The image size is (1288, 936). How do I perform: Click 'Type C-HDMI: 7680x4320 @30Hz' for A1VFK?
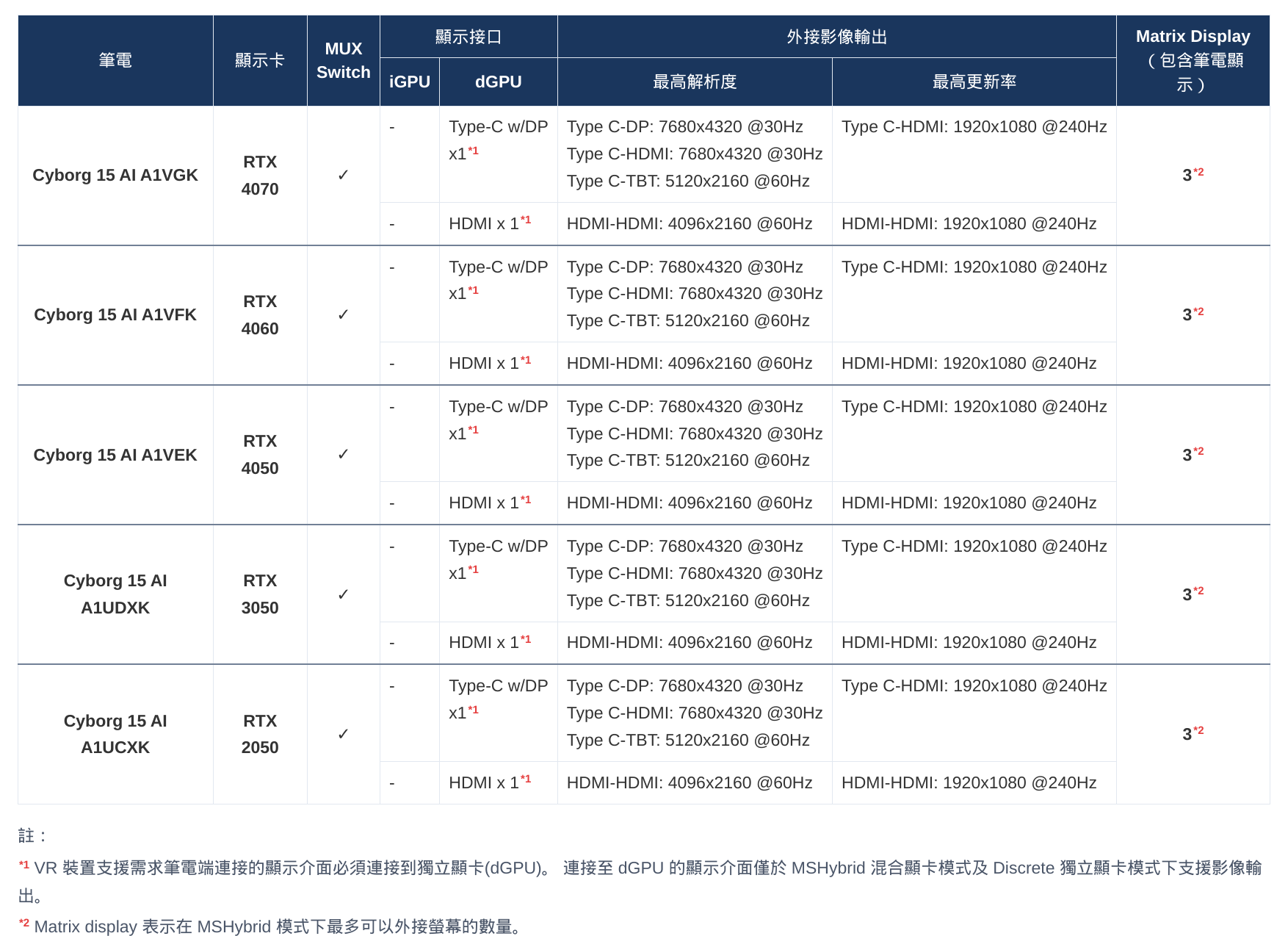pyautogui.click(x=695, y=293)
